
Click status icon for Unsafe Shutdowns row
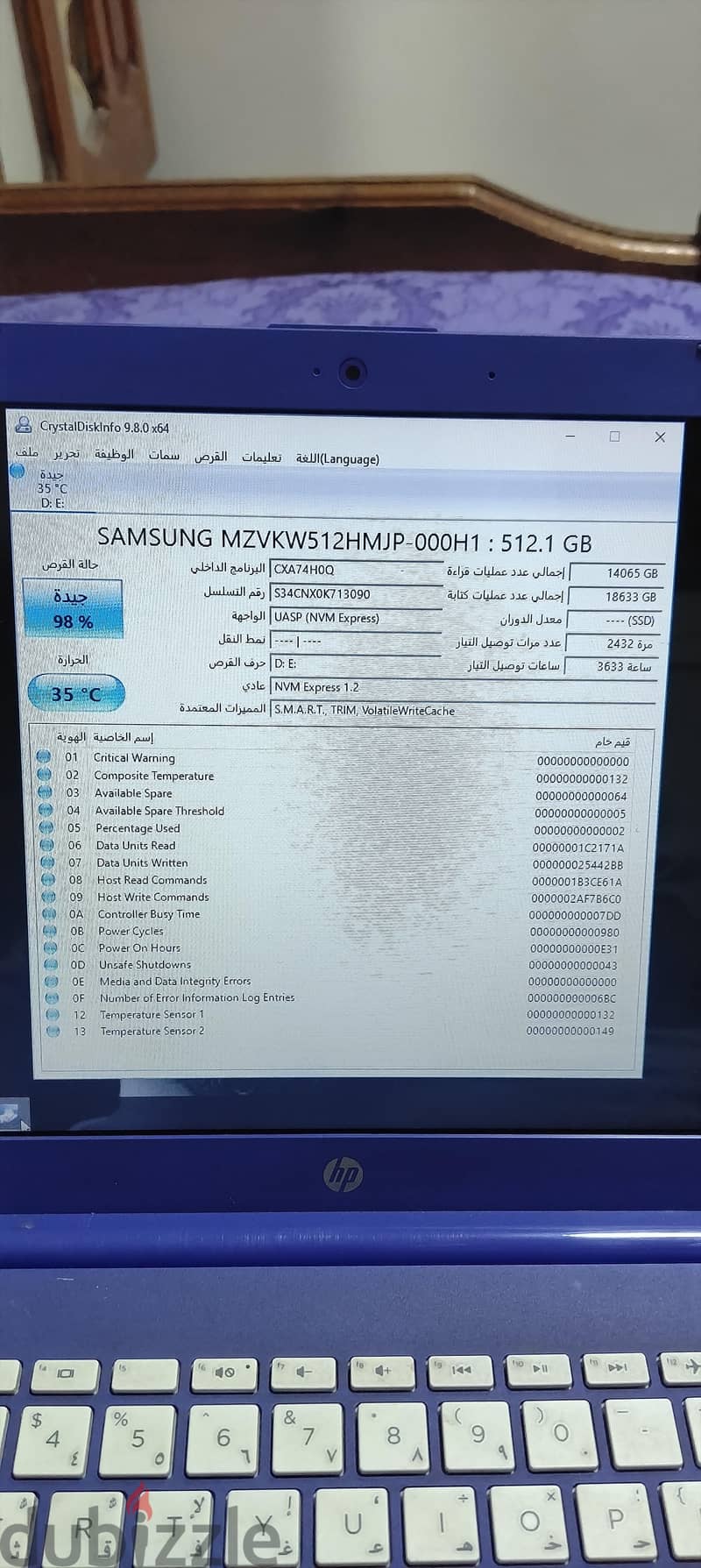point(53,964)
